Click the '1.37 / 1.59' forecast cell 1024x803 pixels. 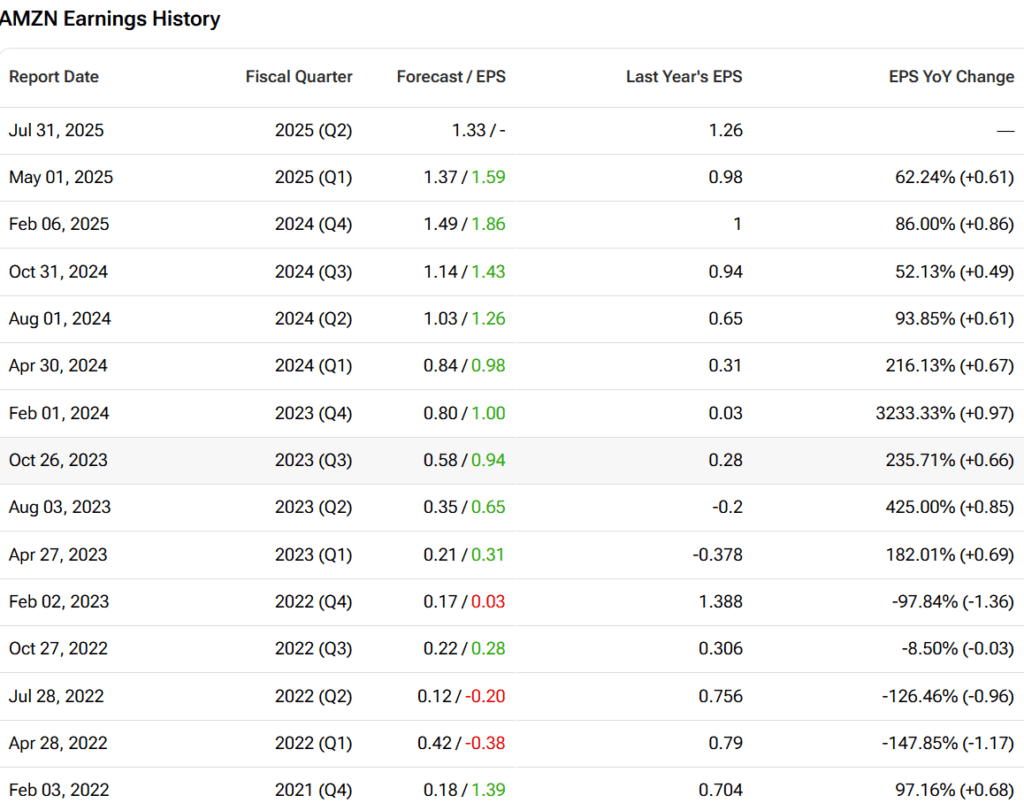click(464, 178)
